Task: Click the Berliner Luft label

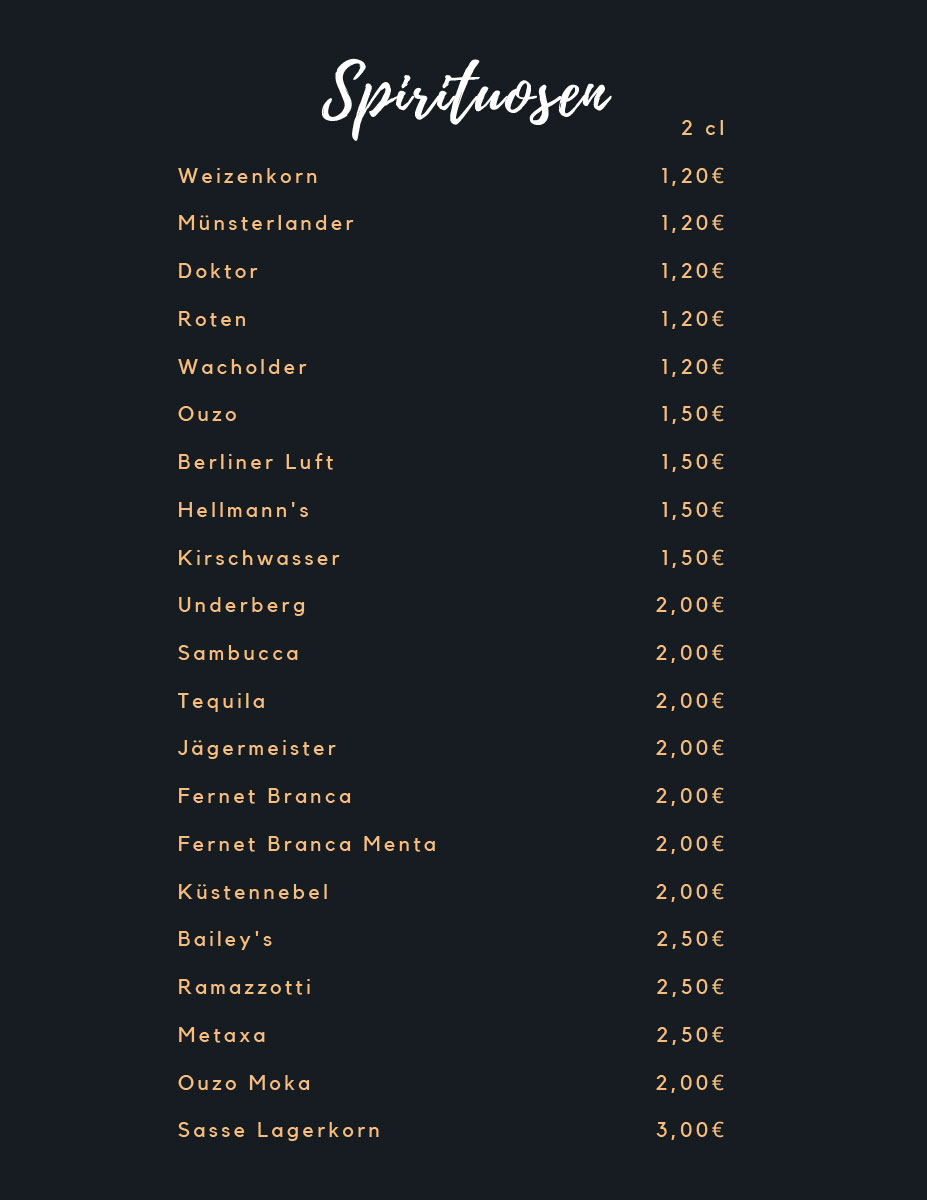Action: pyautogui.click(x=256, y=463)
